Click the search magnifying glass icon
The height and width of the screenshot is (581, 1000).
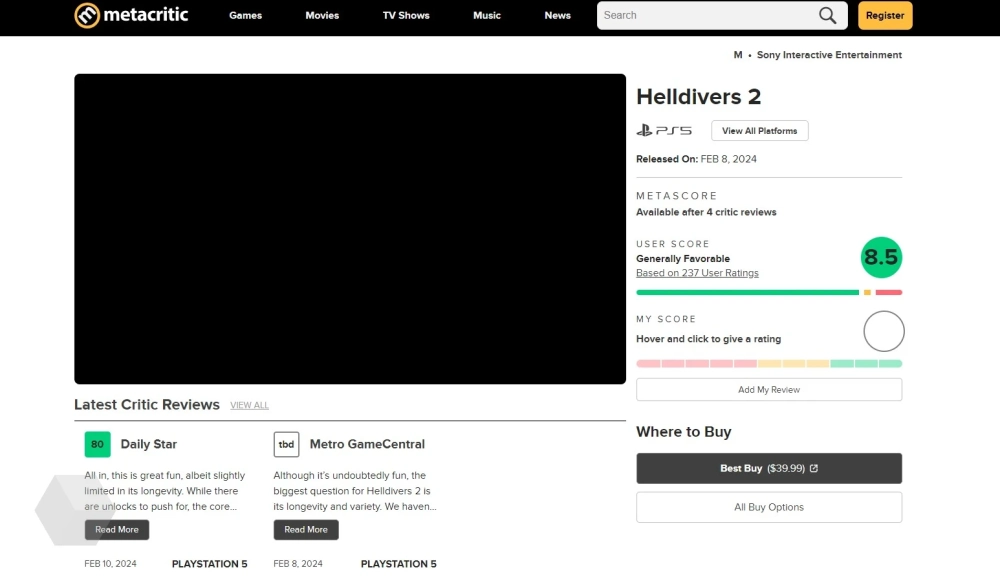coord(827,15)
